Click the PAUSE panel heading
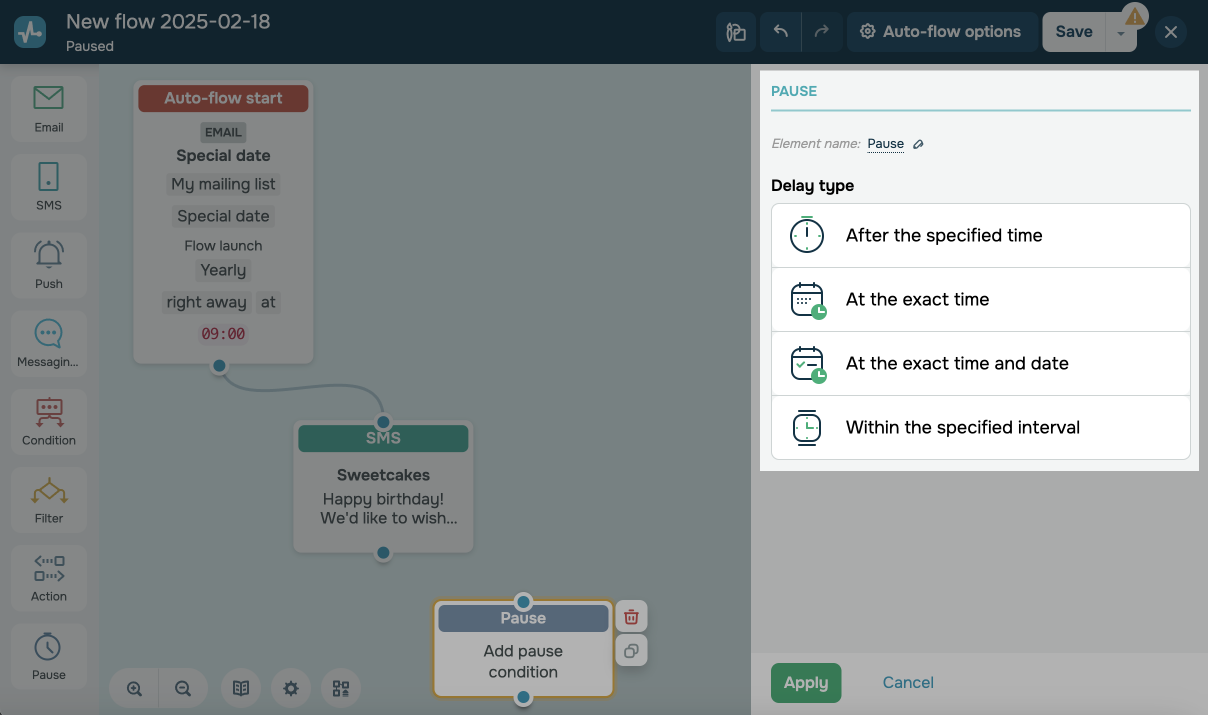Image resolution: width=1208 pixels, height=715 pixels. click(794, 91)
